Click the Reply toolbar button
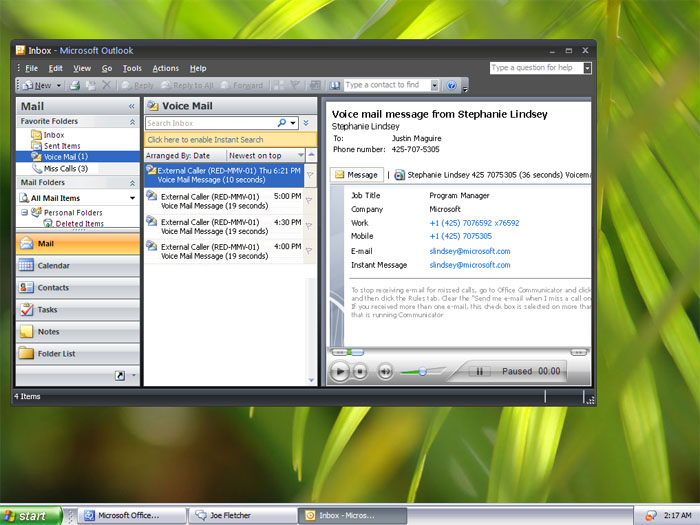This screenshot has height=525, width=700. 138,85
